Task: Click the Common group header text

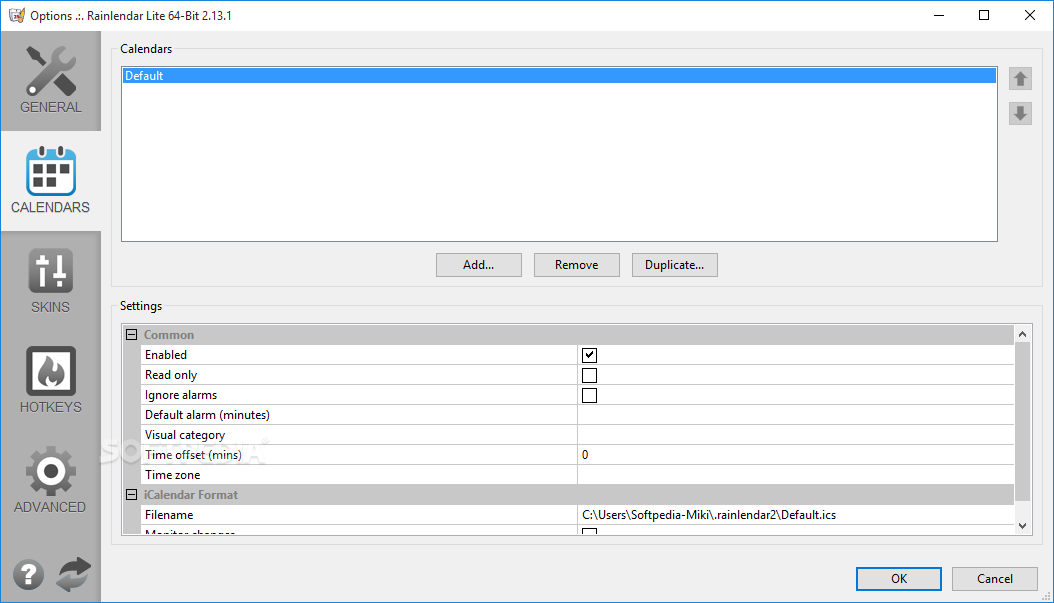Action: 169,335
